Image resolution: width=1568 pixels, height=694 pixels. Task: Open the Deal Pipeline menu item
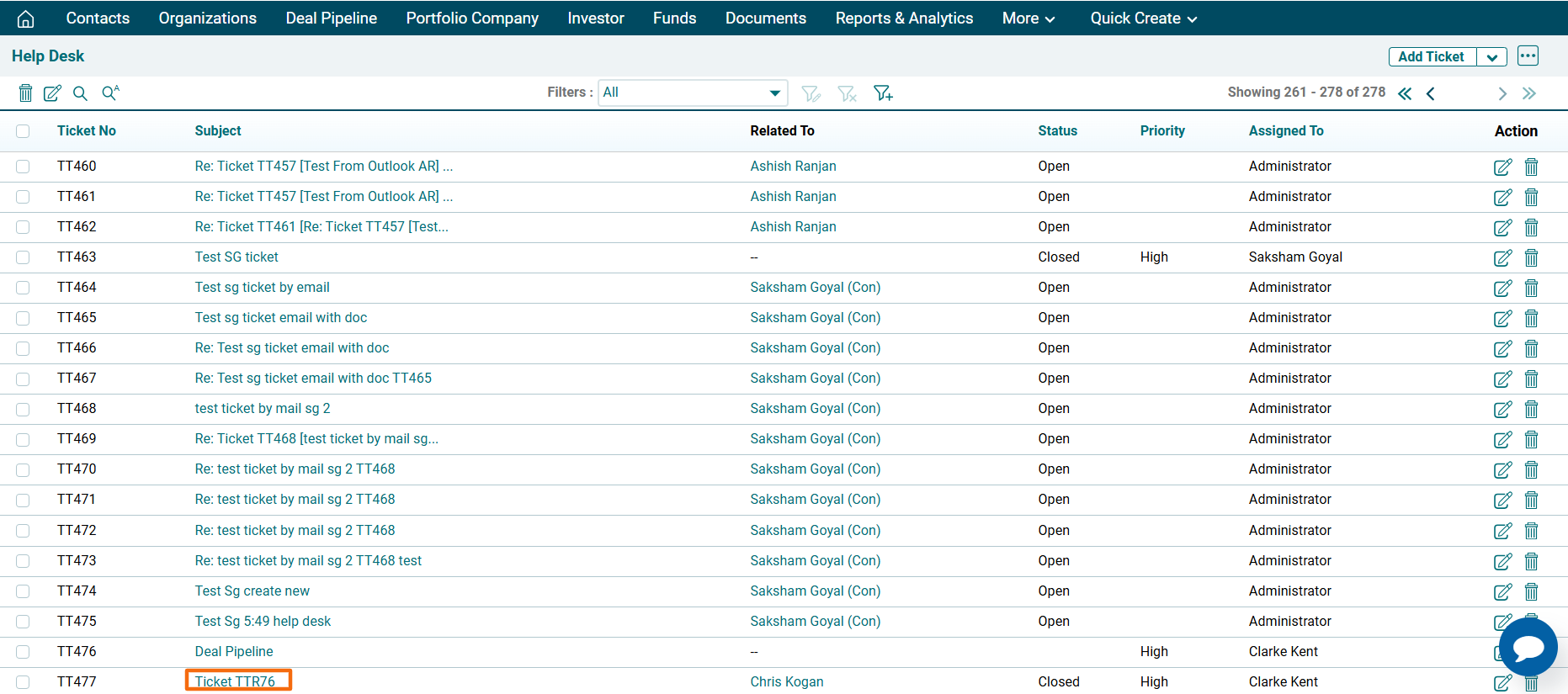(x=331, y=19)
